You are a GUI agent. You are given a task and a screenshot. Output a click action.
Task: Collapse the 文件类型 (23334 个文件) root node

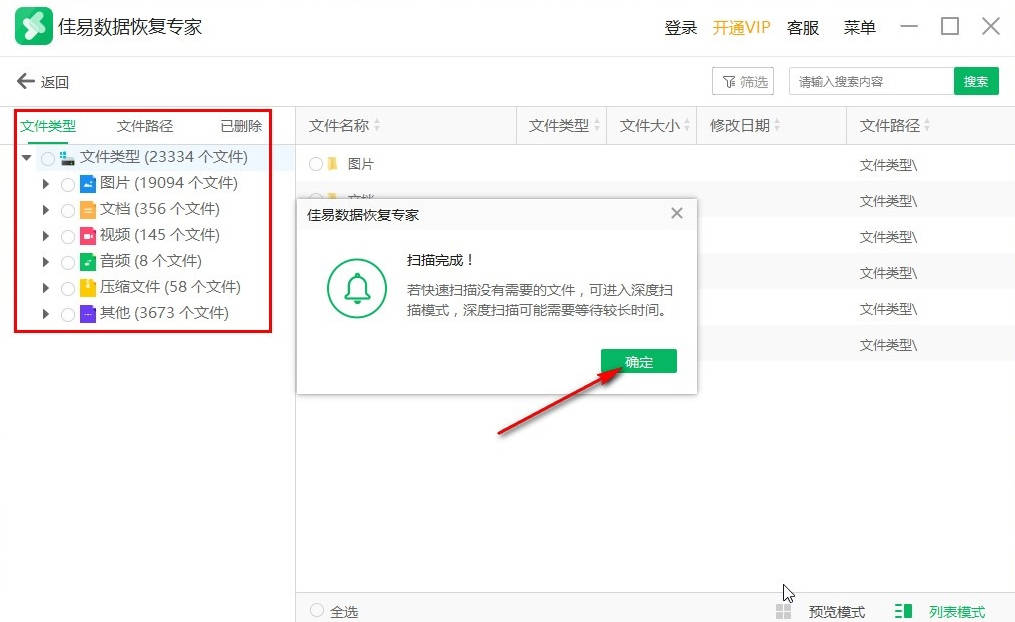[x=27, y=157]
